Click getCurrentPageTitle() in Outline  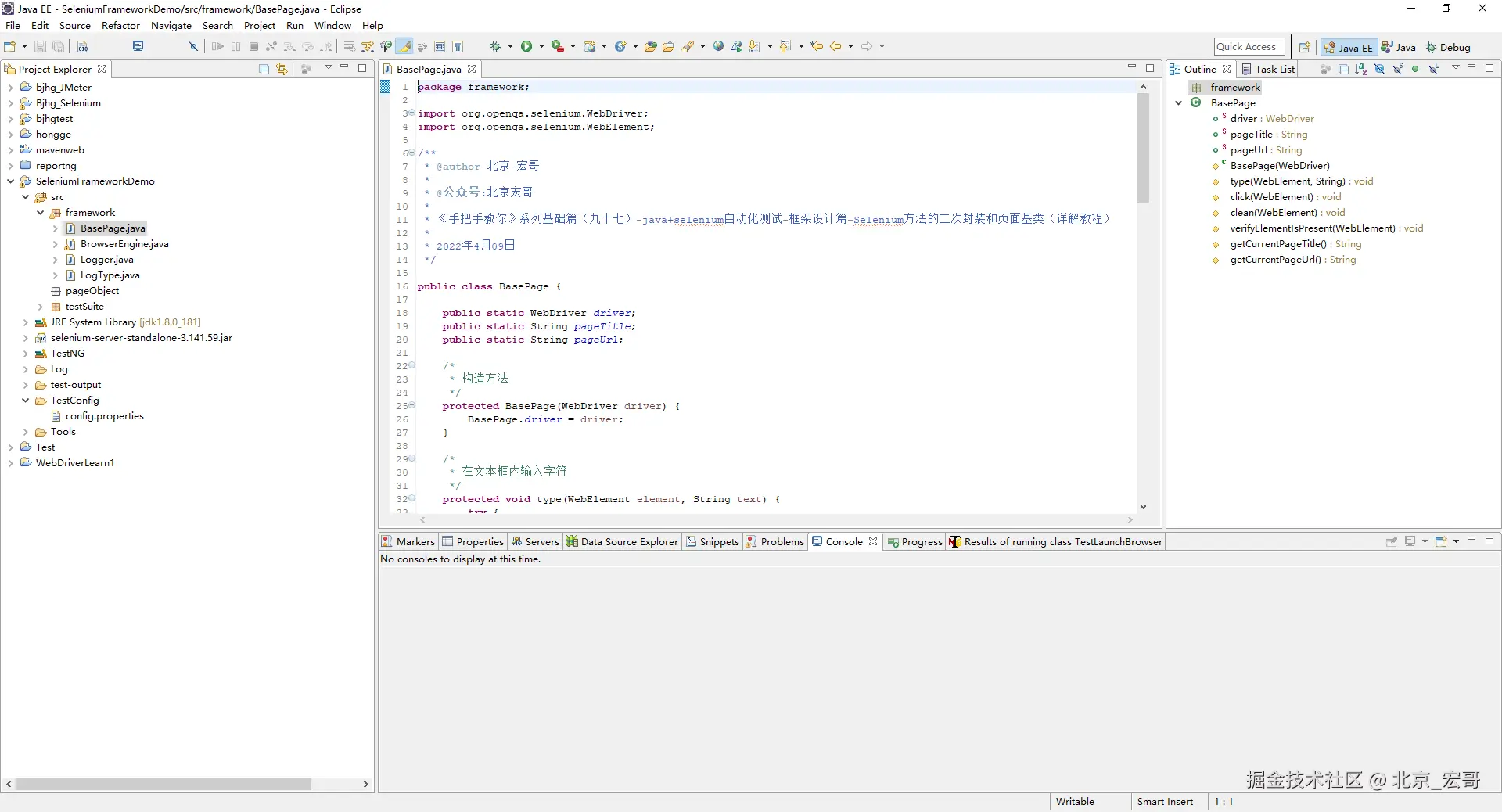[1278, 244]
